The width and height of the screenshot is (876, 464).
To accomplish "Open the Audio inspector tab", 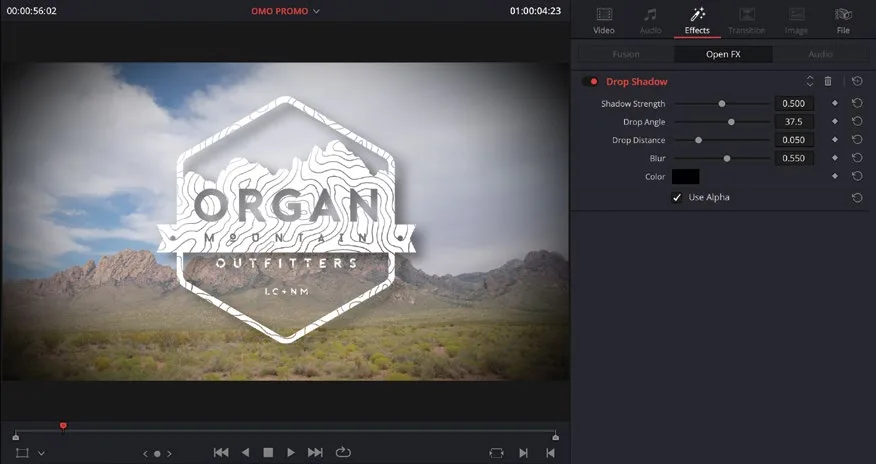I will tap(650, 20).
